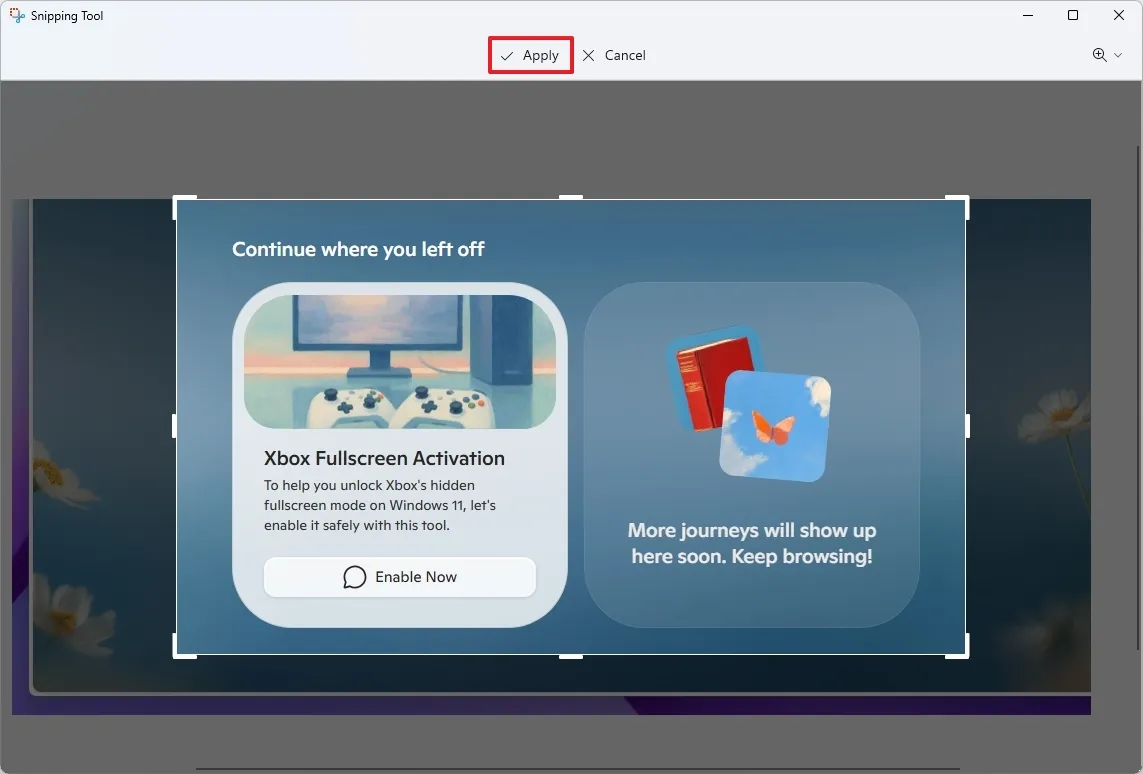Minimize the Snipping Tool window
Screen dimensions: 1143x774
1027,16
